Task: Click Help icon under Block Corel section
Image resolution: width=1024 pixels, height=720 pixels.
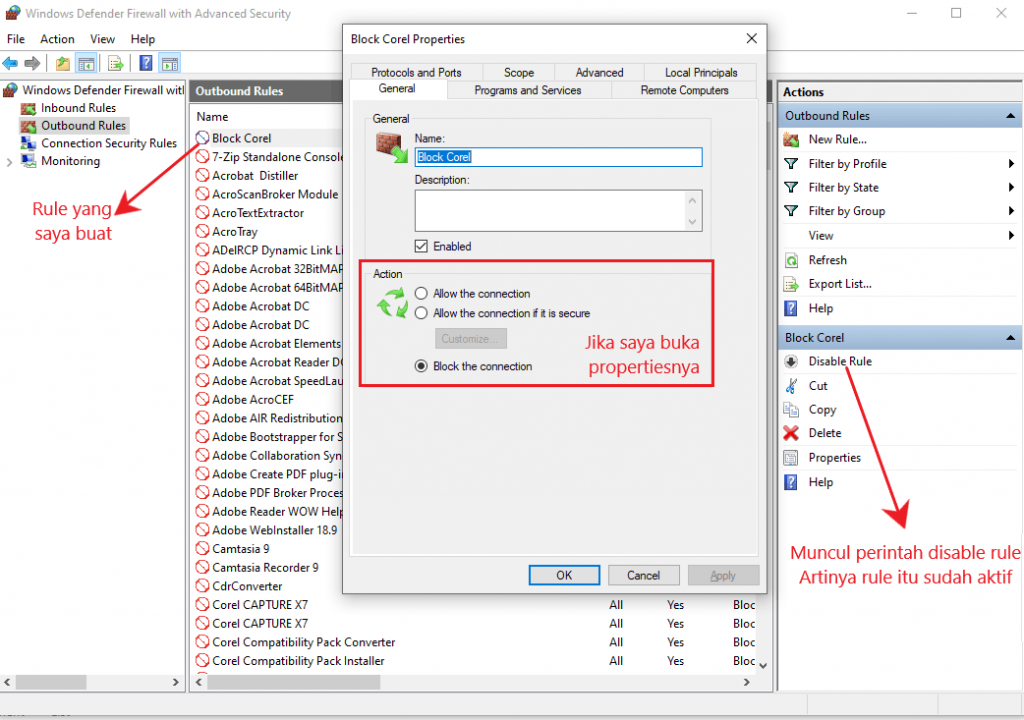Action: point(791,482)
